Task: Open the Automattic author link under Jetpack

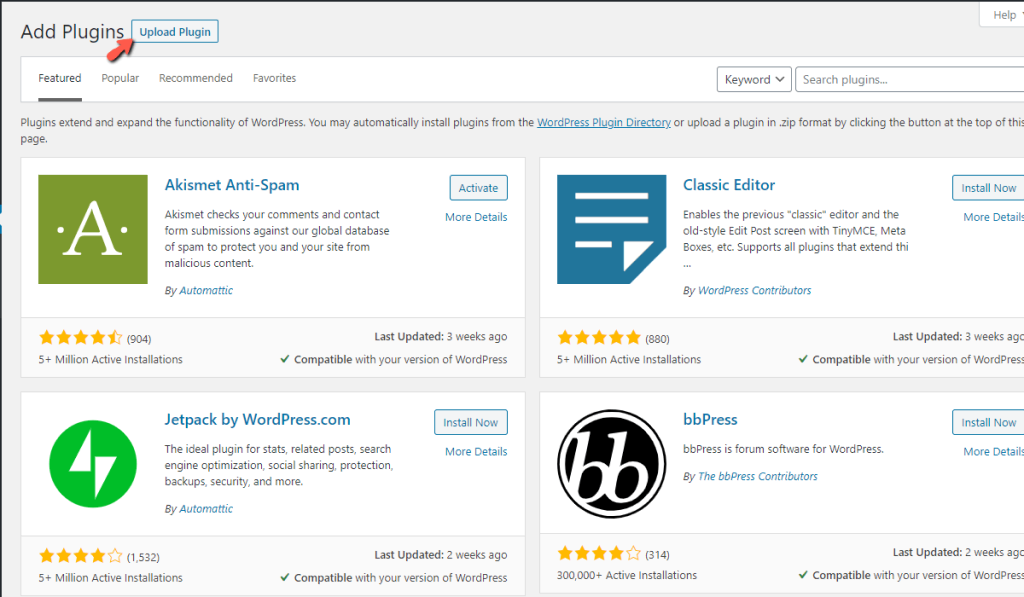Action: (206, 508)
